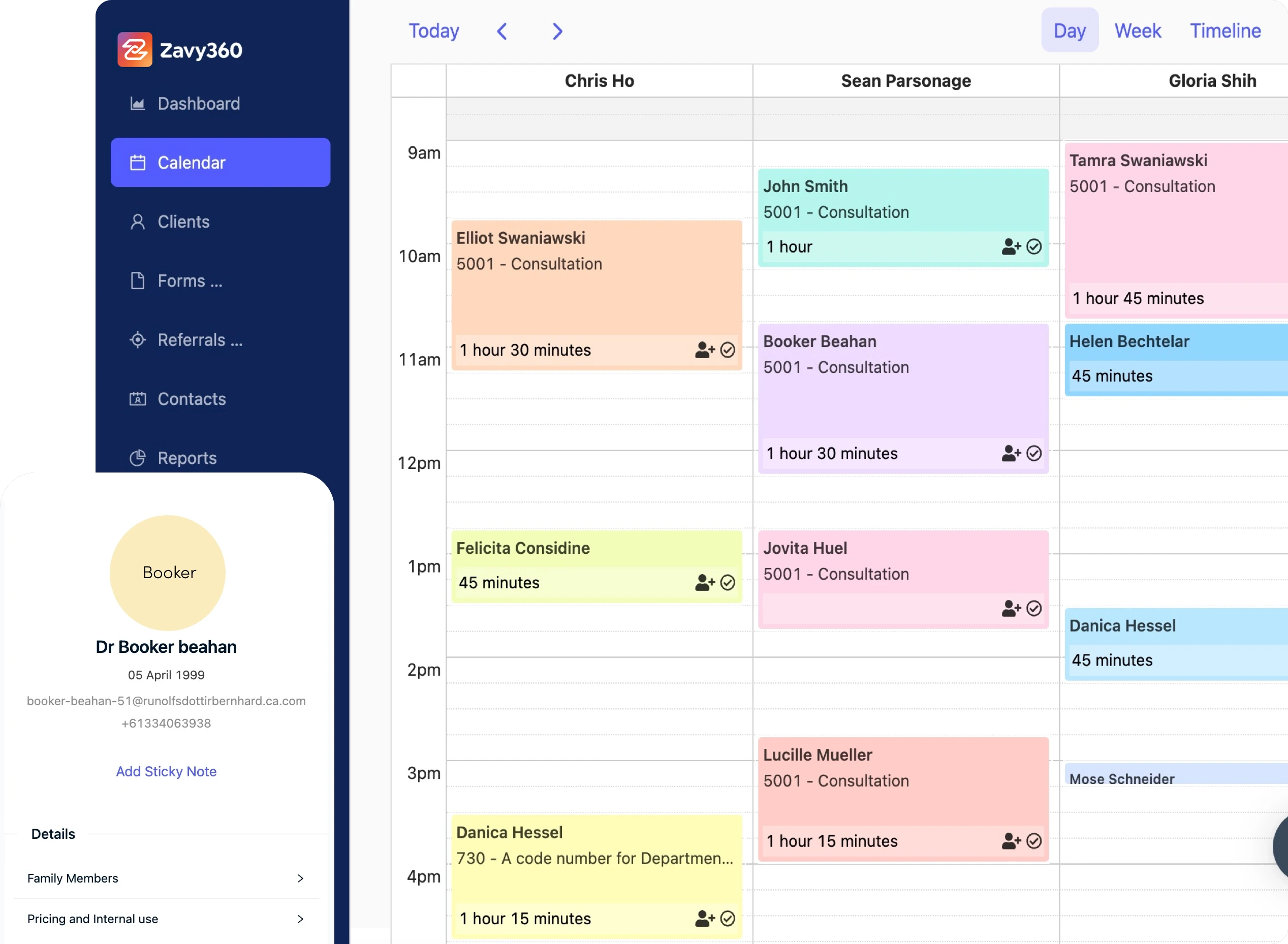Switch to Timeline view

1224,31
